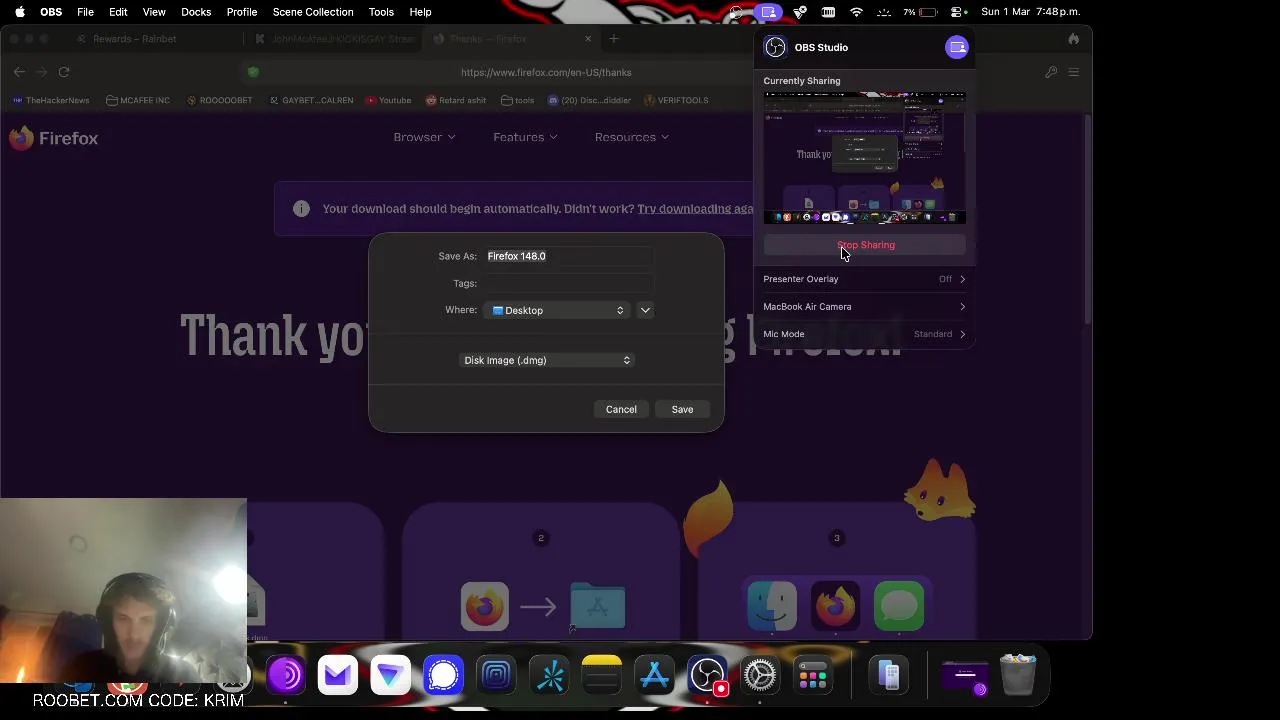Open a new browser tab
Image resolution: width=1280 pixels, height=720 pixels.
pyautogui.click(x=614, y=39)
